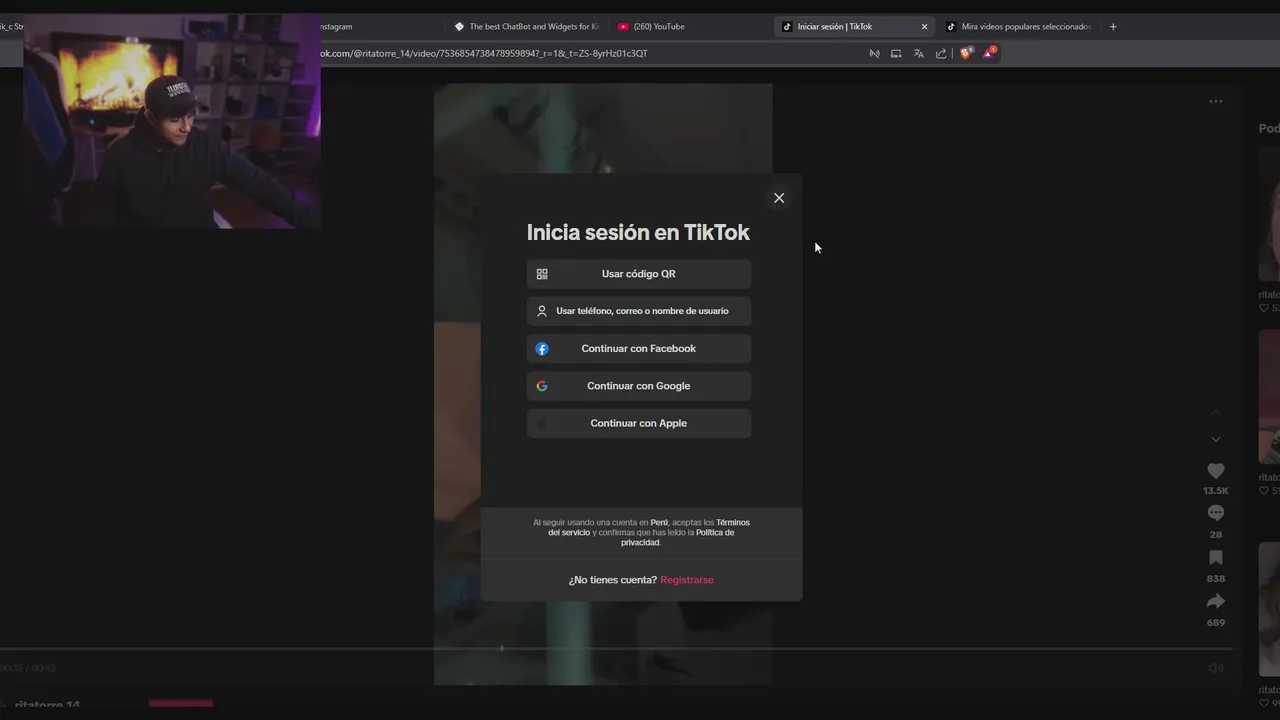The image size is (1280, 720).
Task: Close the Iniciar sesión TikTok tab
Action: pos(924,27)
